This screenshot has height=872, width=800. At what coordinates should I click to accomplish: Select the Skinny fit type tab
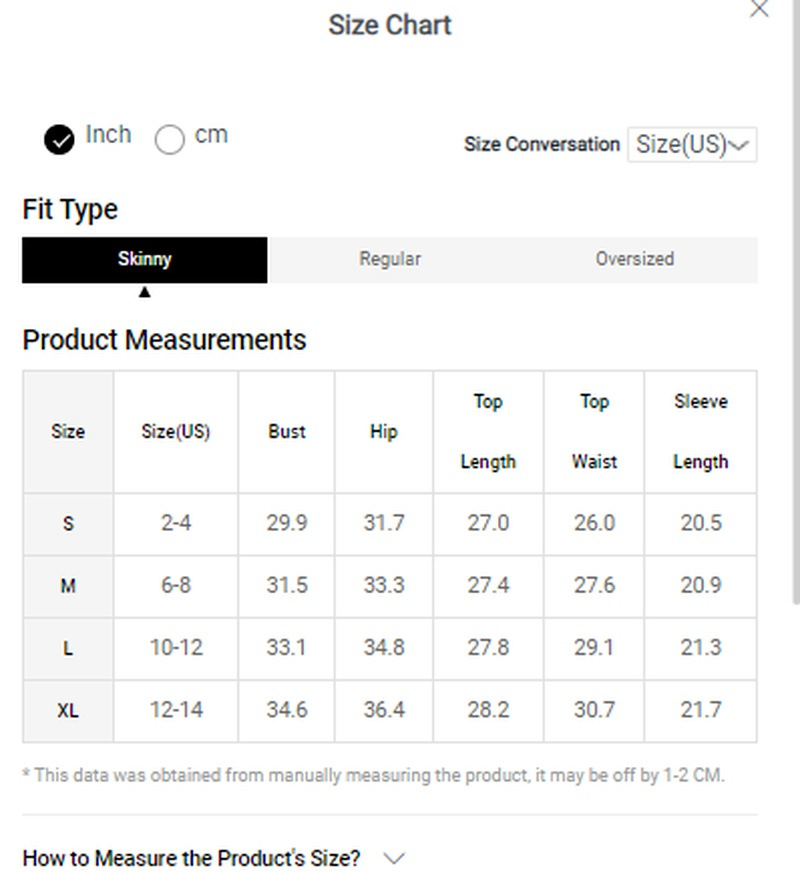point(145,259)
